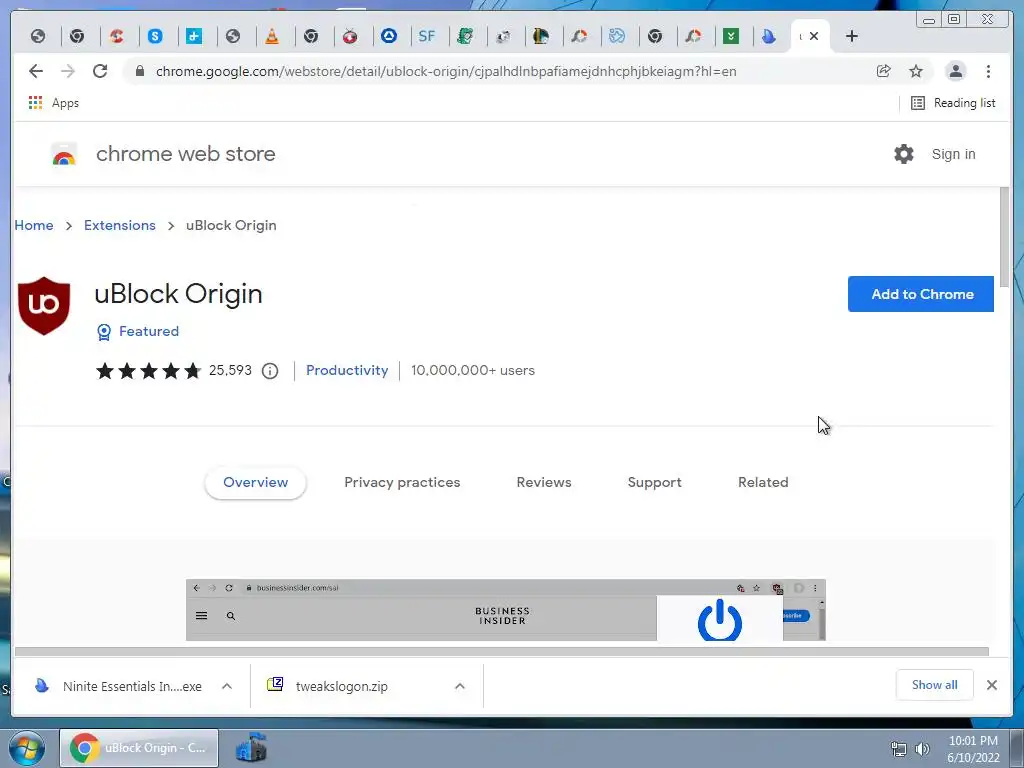Viewport: 1024px width, 768px height.
Task: Click the Featured badge
Action: [137, 331]
